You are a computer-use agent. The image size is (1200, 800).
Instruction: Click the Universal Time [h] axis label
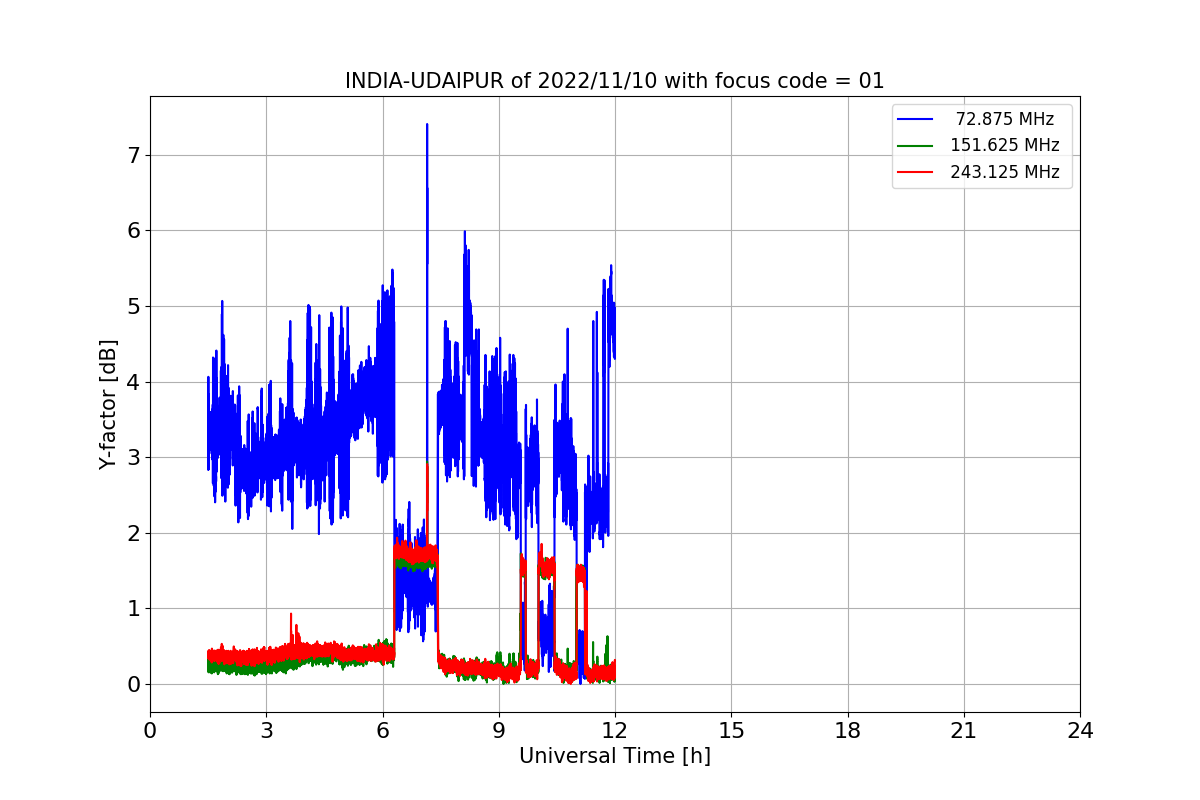[x=614, y=756]
